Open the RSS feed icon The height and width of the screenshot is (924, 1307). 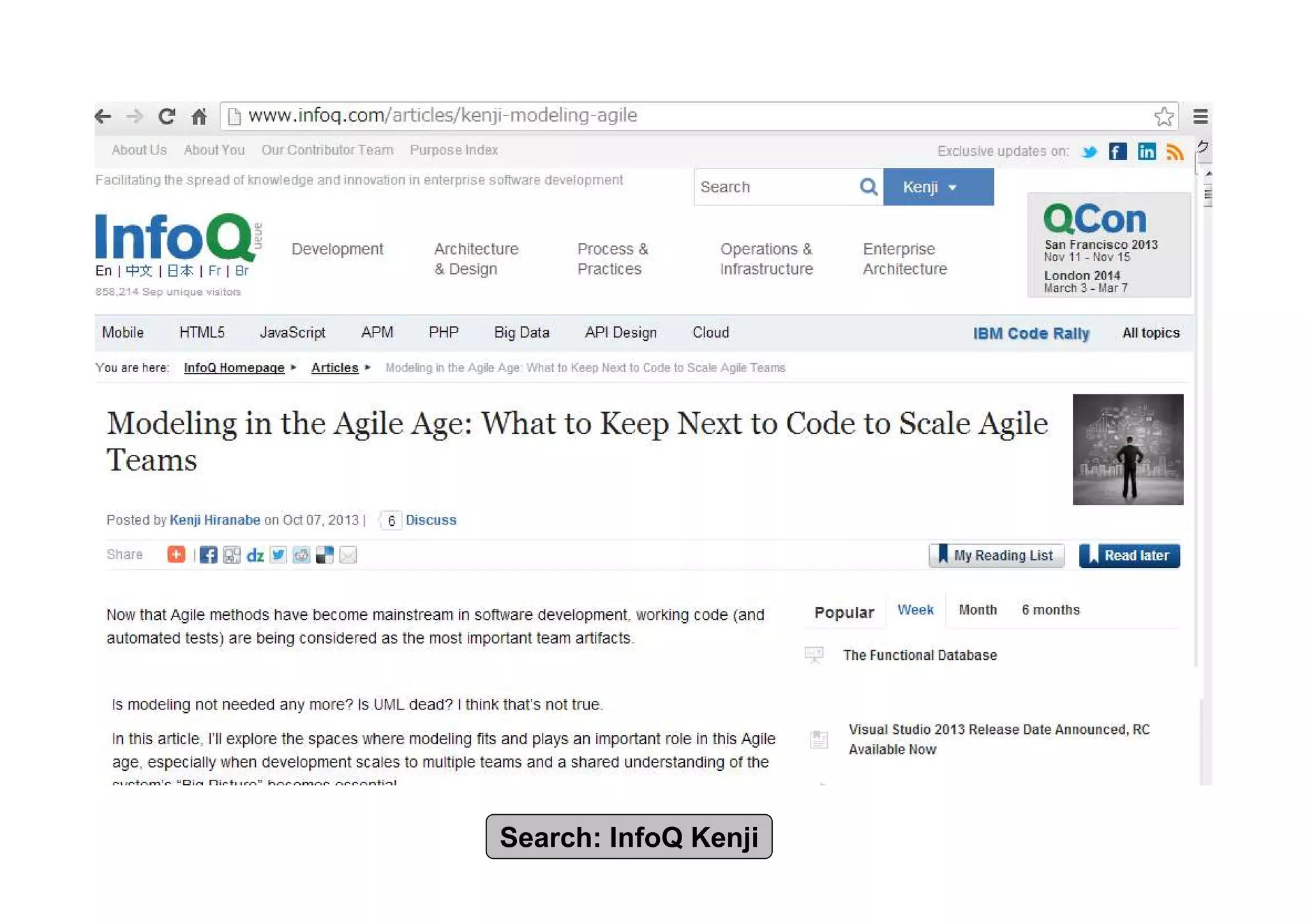click(1175, 151)
